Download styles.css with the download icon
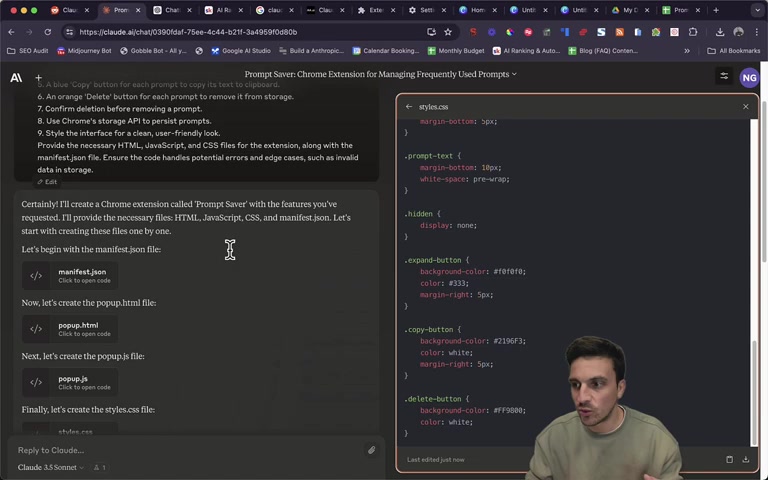Screen dimensions: 768x480 pyautogui.click(x=745, y=459)
